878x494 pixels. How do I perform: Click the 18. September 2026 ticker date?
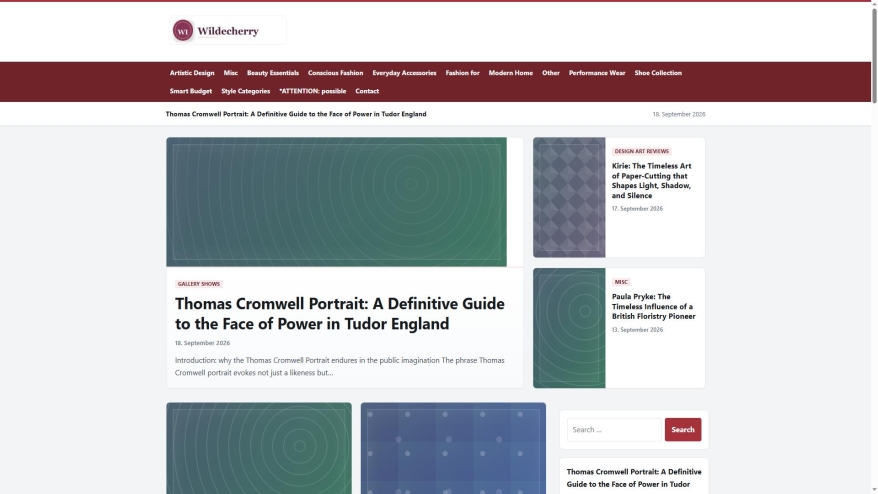pyautogui.click(x=679, y=114)
